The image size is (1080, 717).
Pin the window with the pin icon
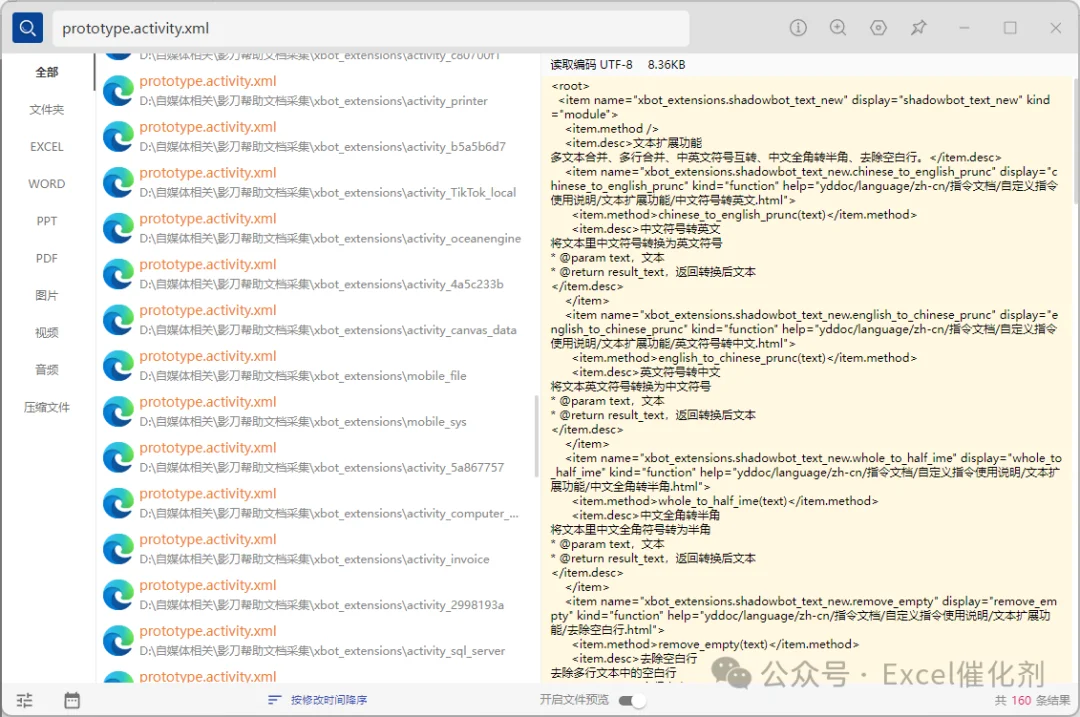(x=919, y=28)
